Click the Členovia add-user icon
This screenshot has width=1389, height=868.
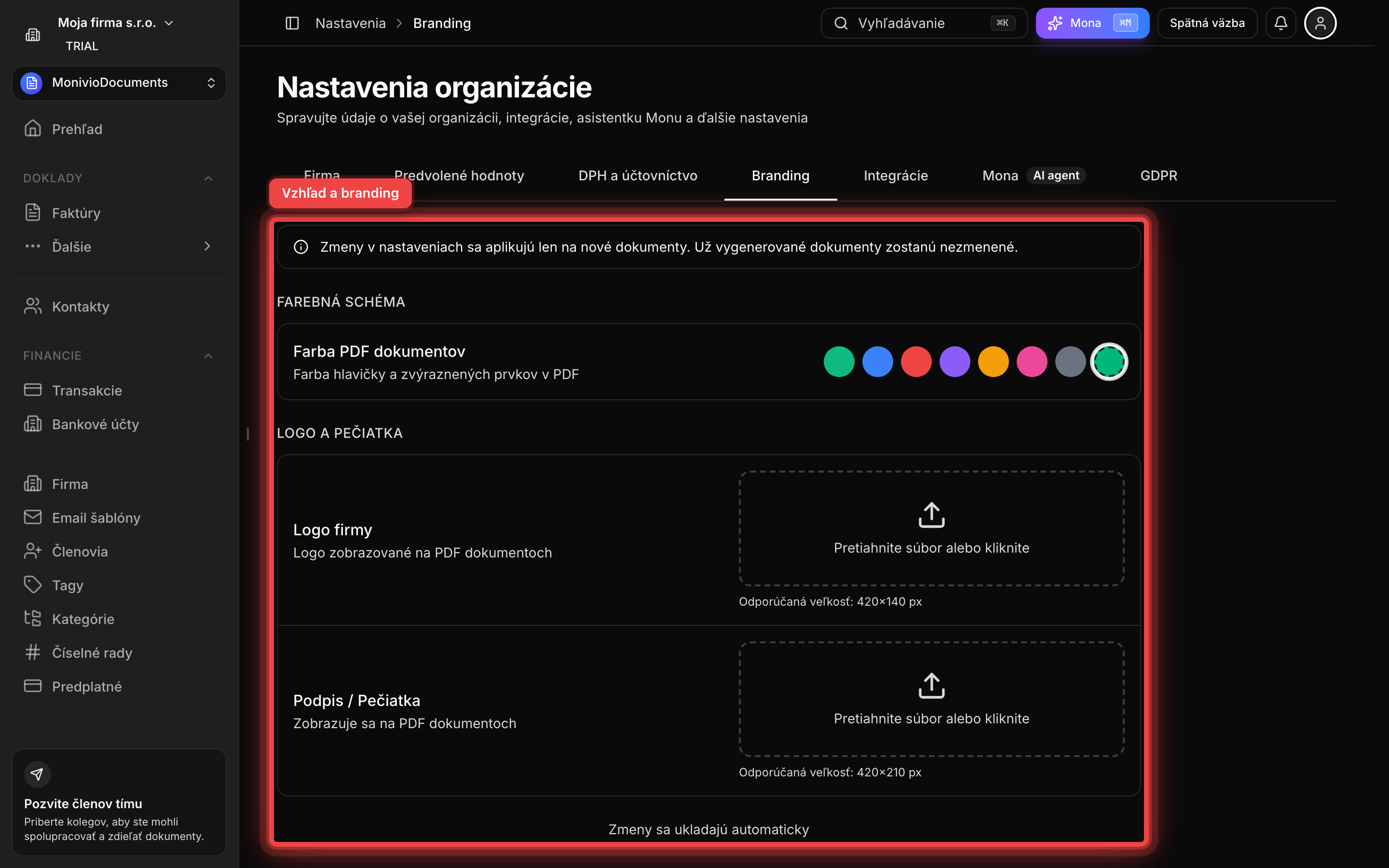tap(33, 551)
